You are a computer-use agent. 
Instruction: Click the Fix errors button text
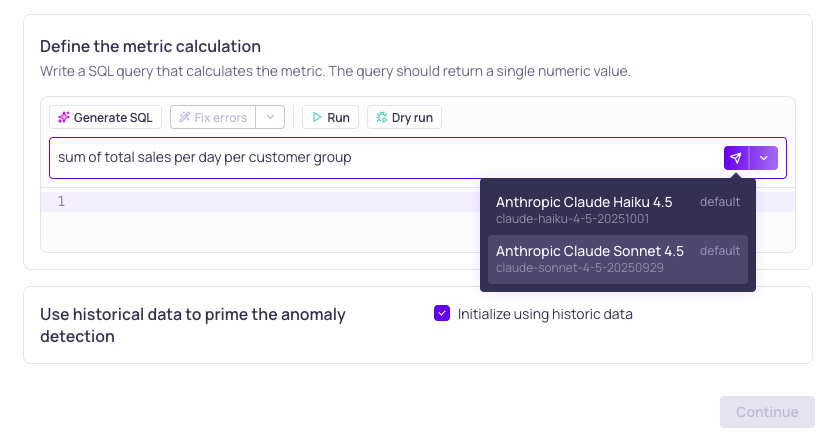(x=220, y=118)
